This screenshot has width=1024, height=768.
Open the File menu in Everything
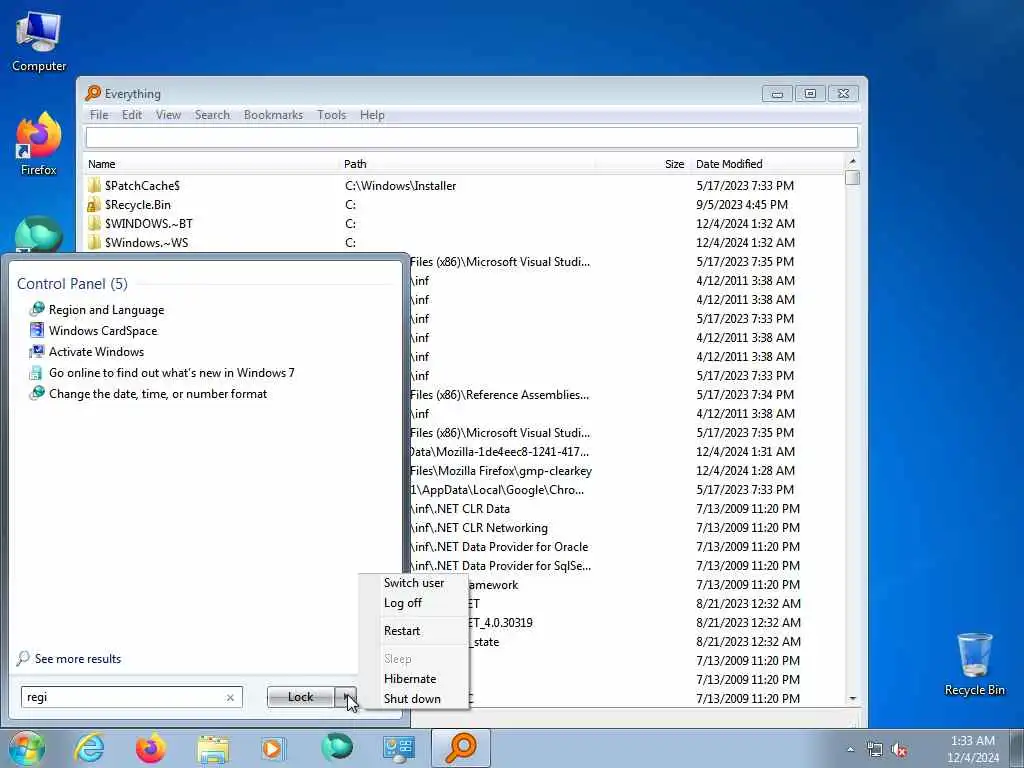[99, 115]
